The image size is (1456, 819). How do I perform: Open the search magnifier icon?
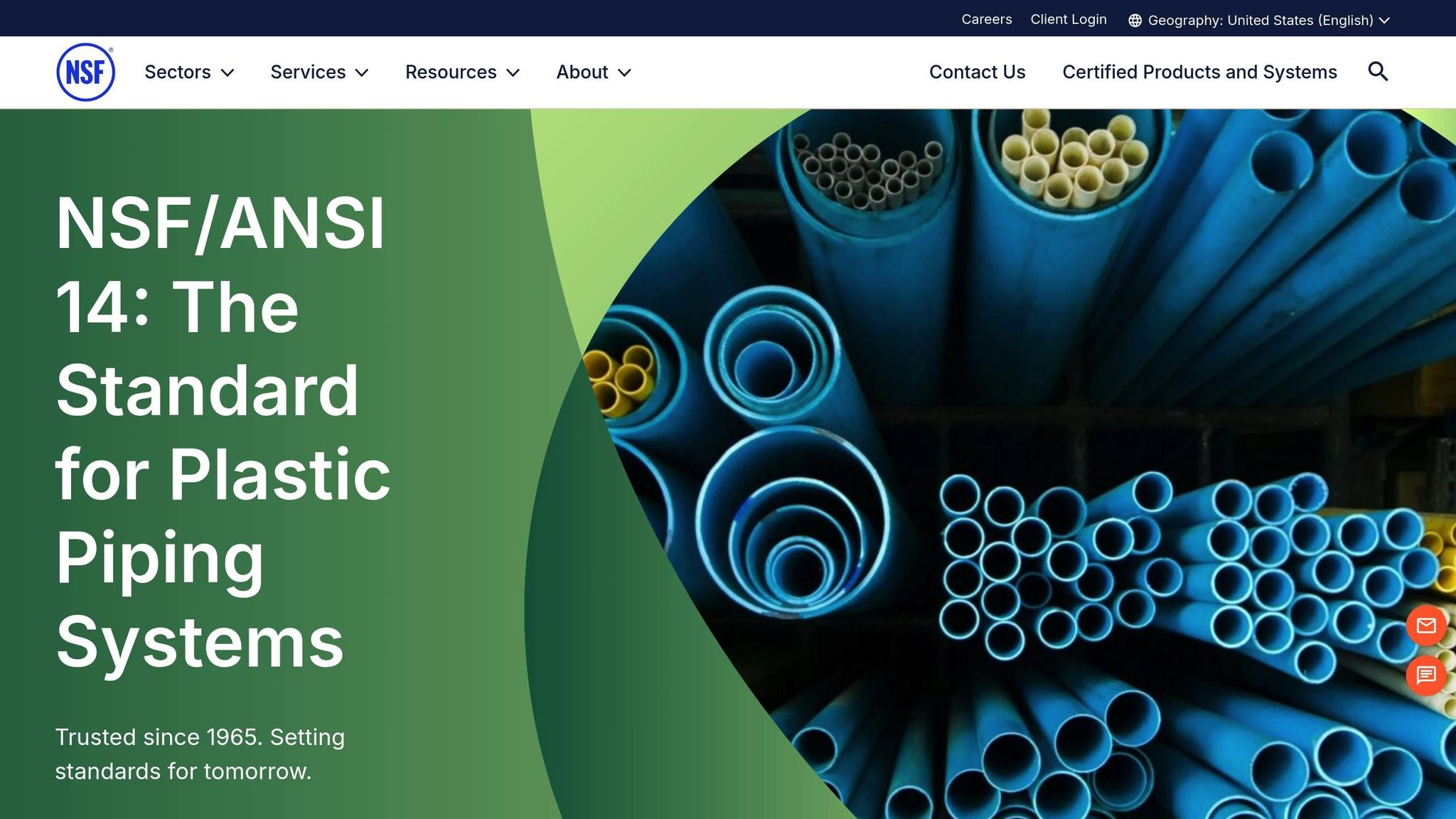(x=1378, y=72)
